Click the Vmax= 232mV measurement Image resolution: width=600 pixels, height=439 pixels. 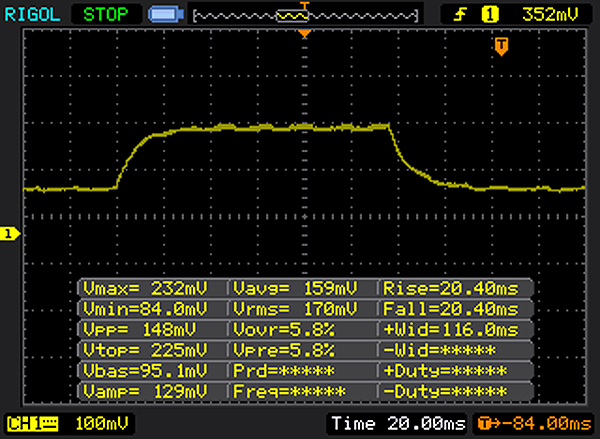[x=145, y=288]
